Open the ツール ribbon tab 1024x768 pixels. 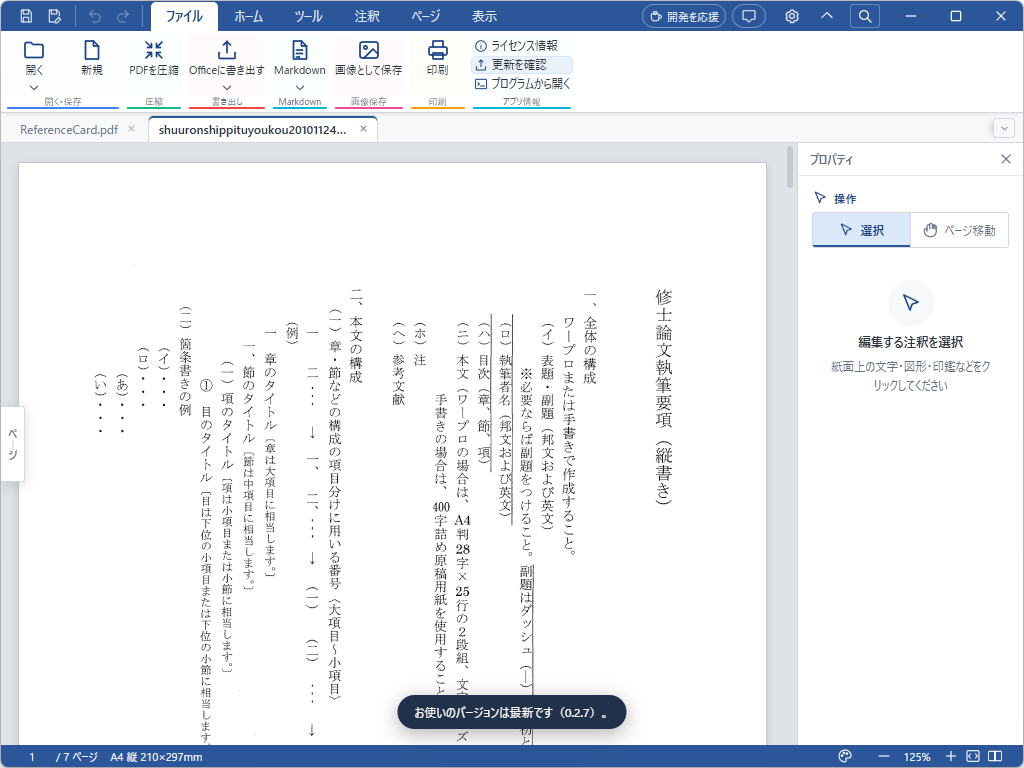click(x=308, y=16)
